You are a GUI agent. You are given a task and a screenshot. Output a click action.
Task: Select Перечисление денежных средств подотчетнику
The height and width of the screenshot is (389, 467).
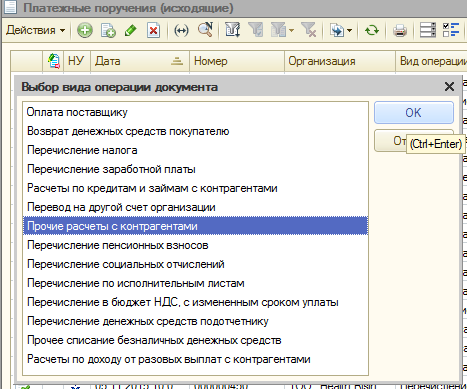click(x=195, y=321)
